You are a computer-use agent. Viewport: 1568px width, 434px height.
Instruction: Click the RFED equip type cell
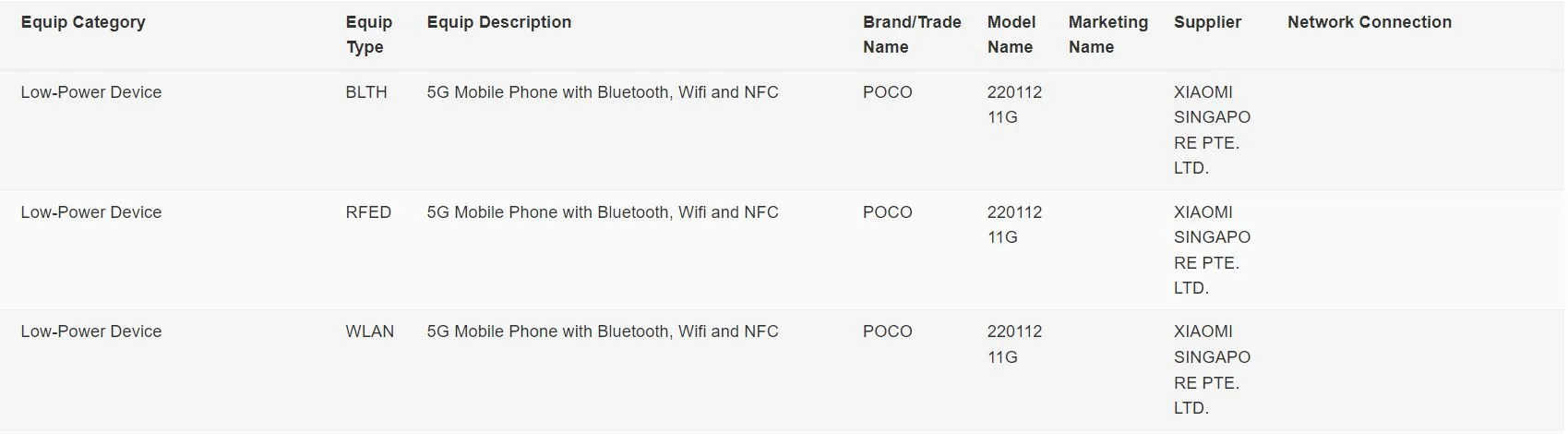point(368,212)
